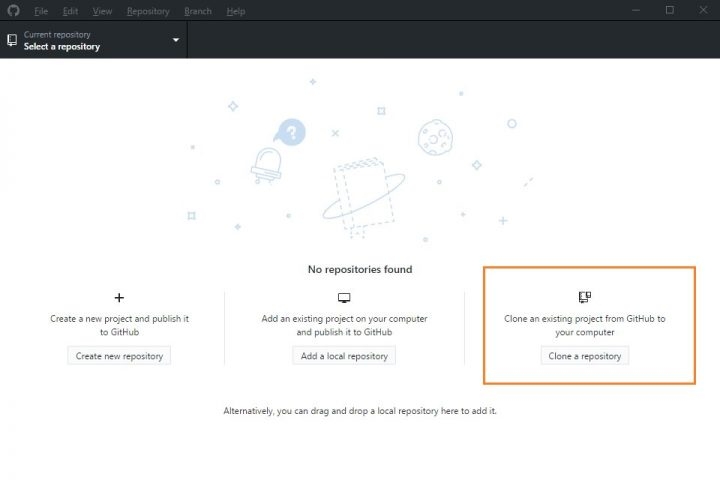Click the ringed planet box illustration
Viewport: 720px width, 495px height.
(x=363, y=197)
